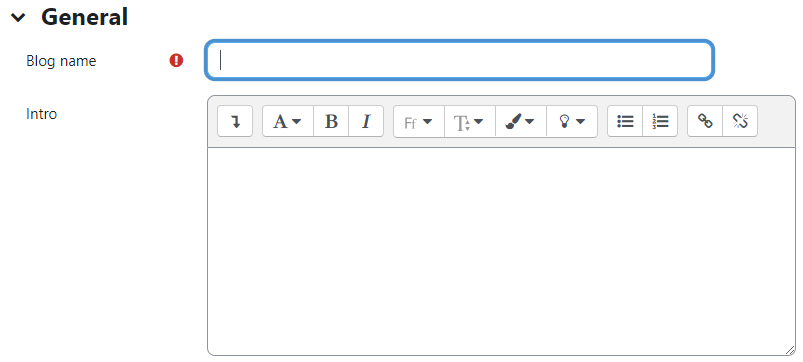Open the font size dropdown
803x362 pixels.
pyautogui.click(x=470, y=122)
